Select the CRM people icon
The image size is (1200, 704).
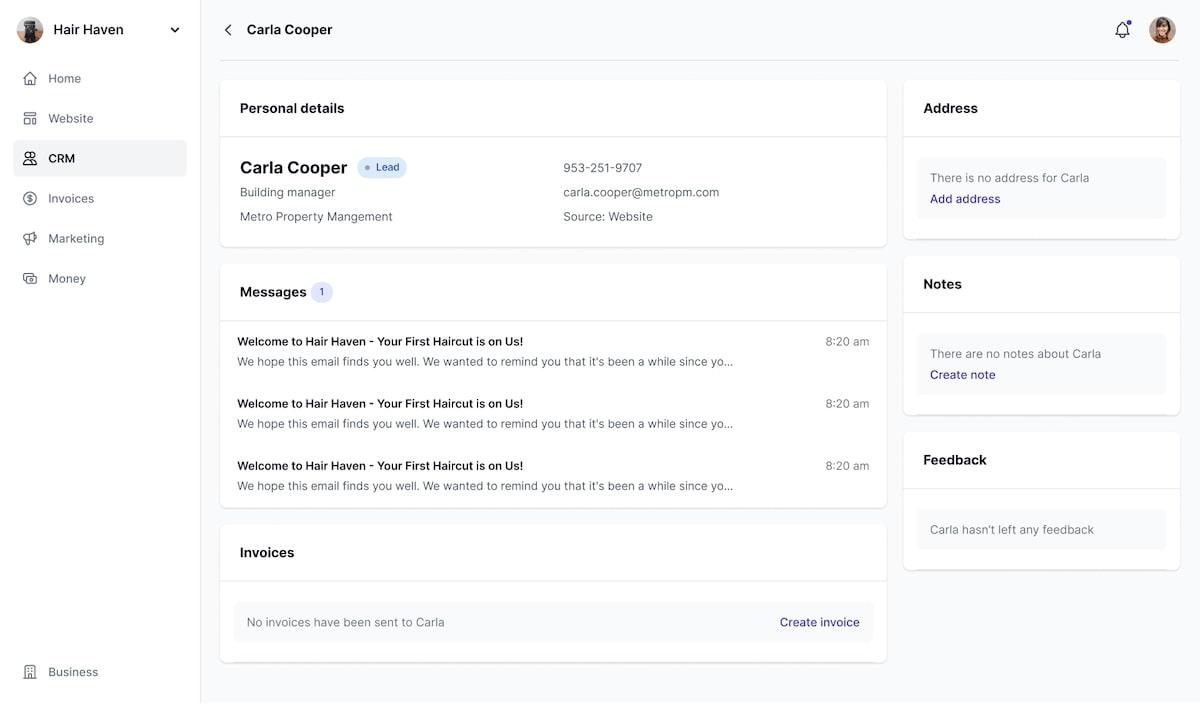click(30, 158)
